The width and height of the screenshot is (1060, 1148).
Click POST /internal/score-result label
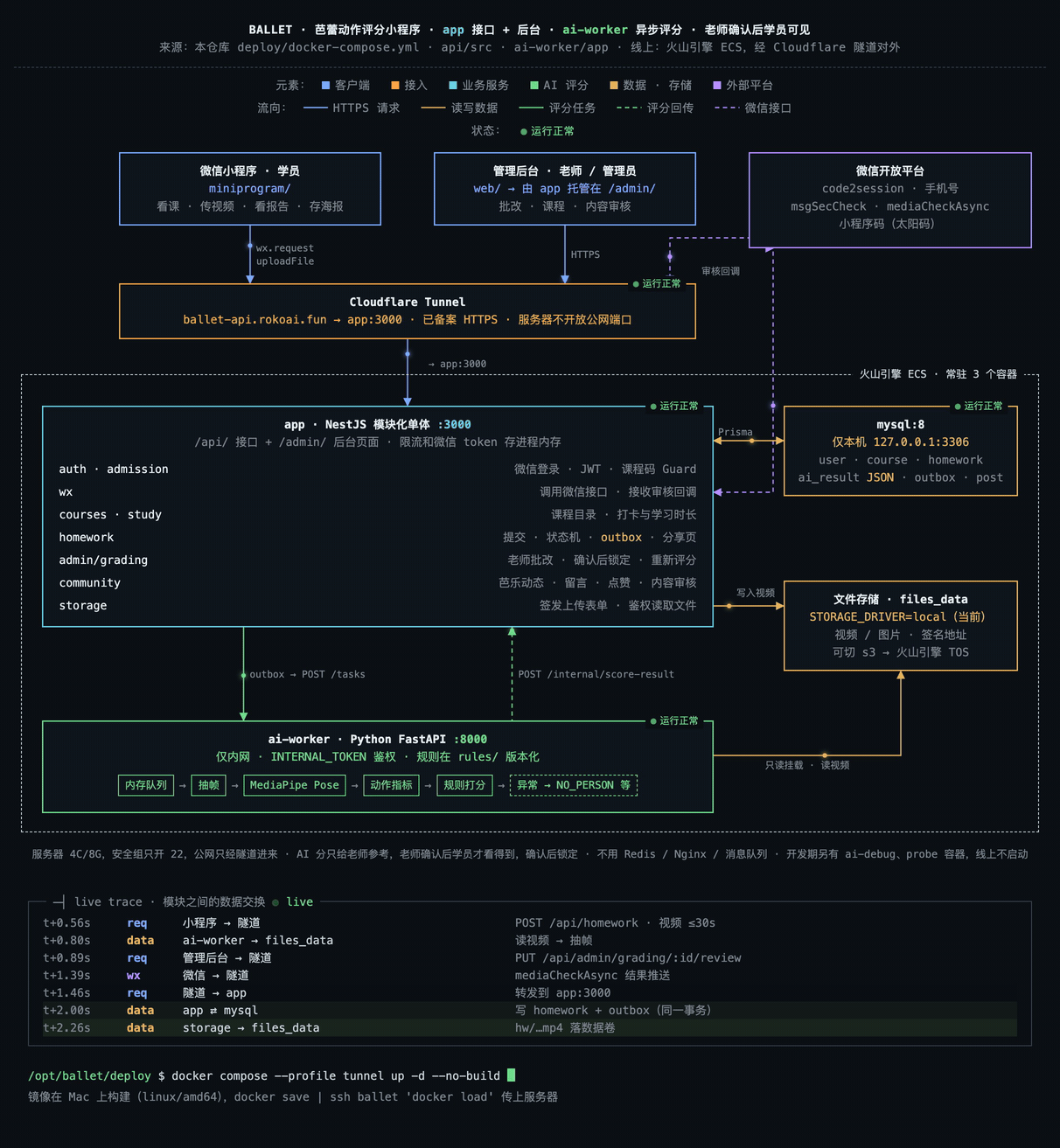pyautogui.click(x=596, y=674)
